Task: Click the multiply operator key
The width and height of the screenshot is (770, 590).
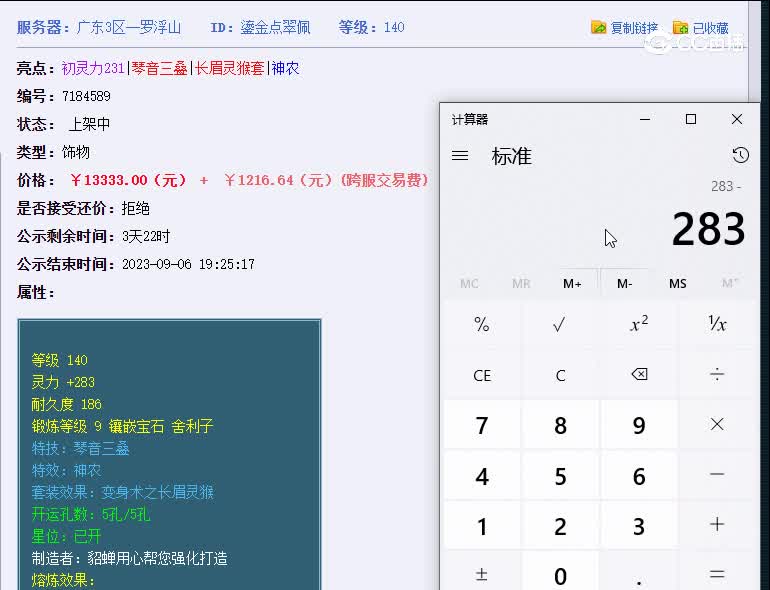Action: [717, 424]
